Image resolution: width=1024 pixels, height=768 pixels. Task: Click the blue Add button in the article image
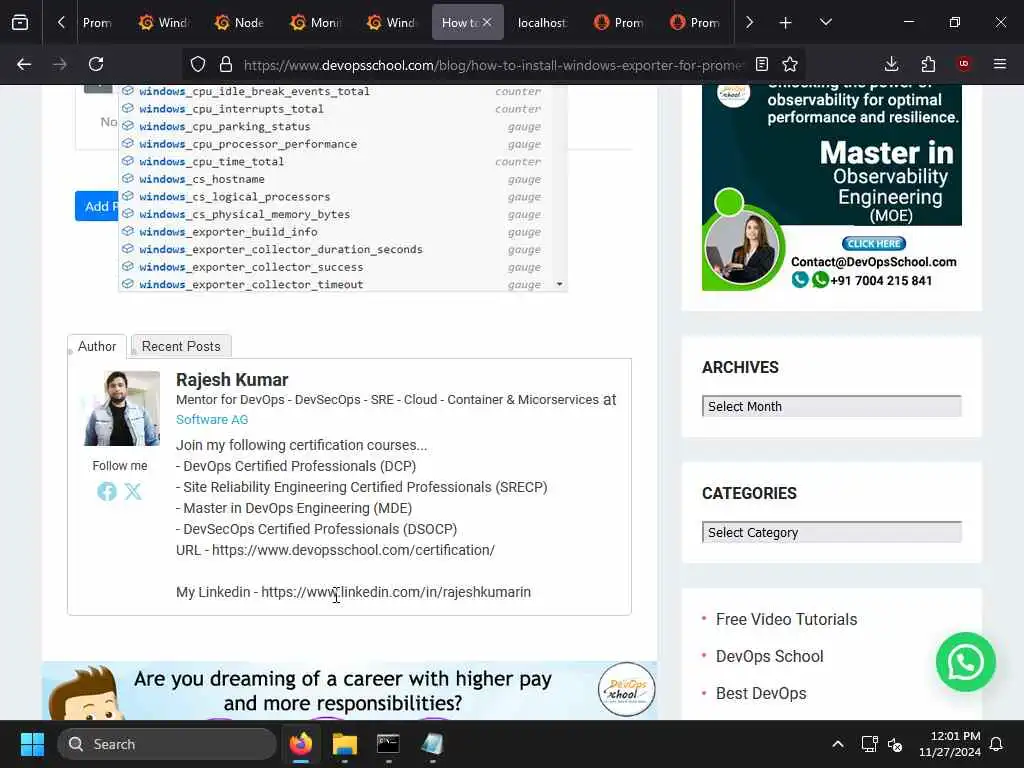(x=97, y=206)
